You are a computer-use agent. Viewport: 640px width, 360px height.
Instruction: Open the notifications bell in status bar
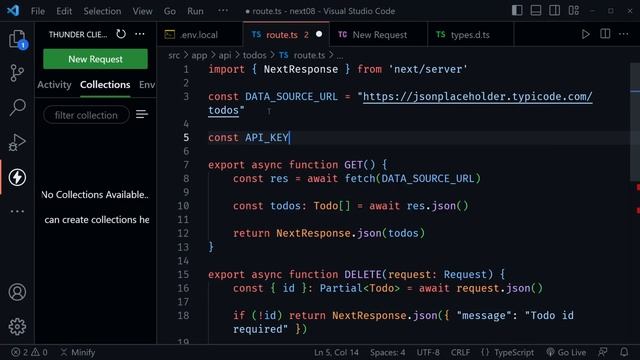pos(624,352)
